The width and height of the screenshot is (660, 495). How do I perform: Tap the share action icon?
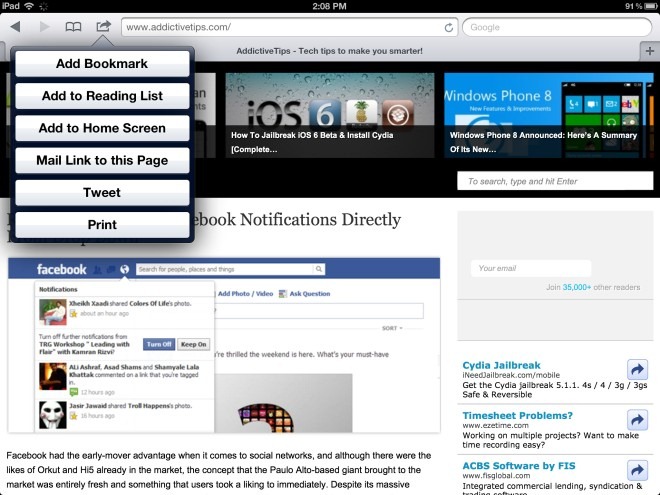click(x=103, y=26)
